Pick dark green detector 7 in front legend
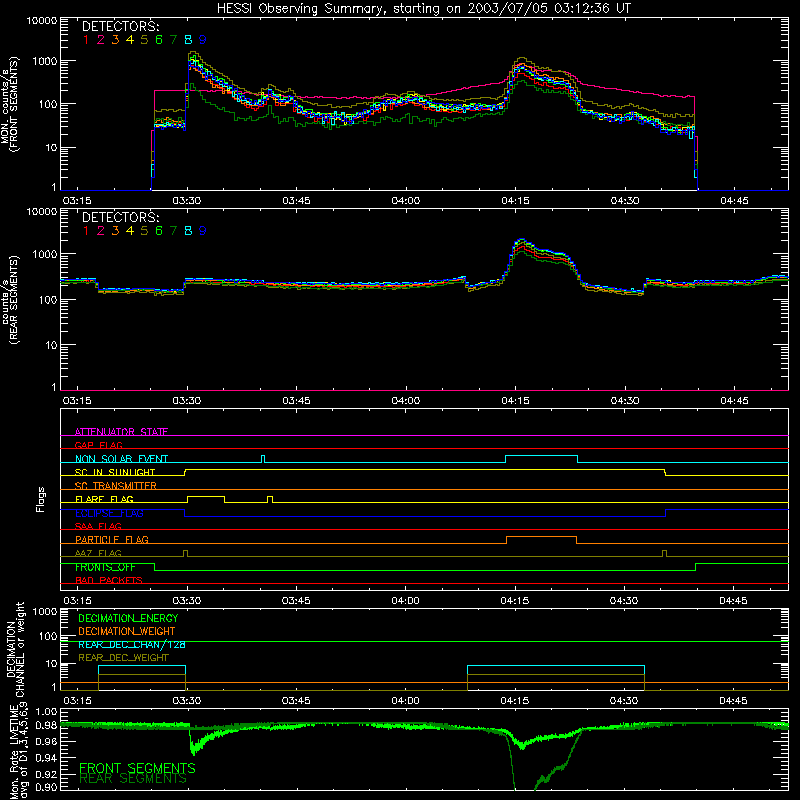 click(x=173, y=40)
